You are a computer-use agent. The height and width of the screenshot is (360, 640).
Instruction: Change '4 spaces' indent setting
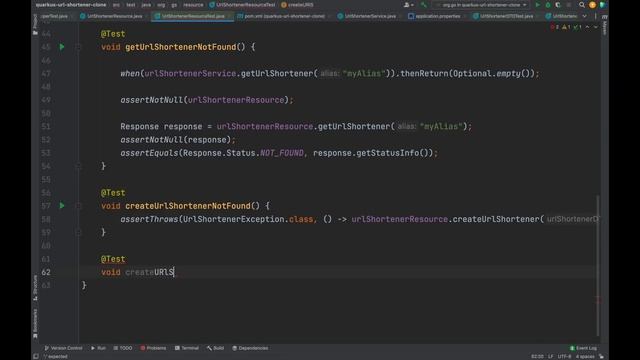pos(585,356)
